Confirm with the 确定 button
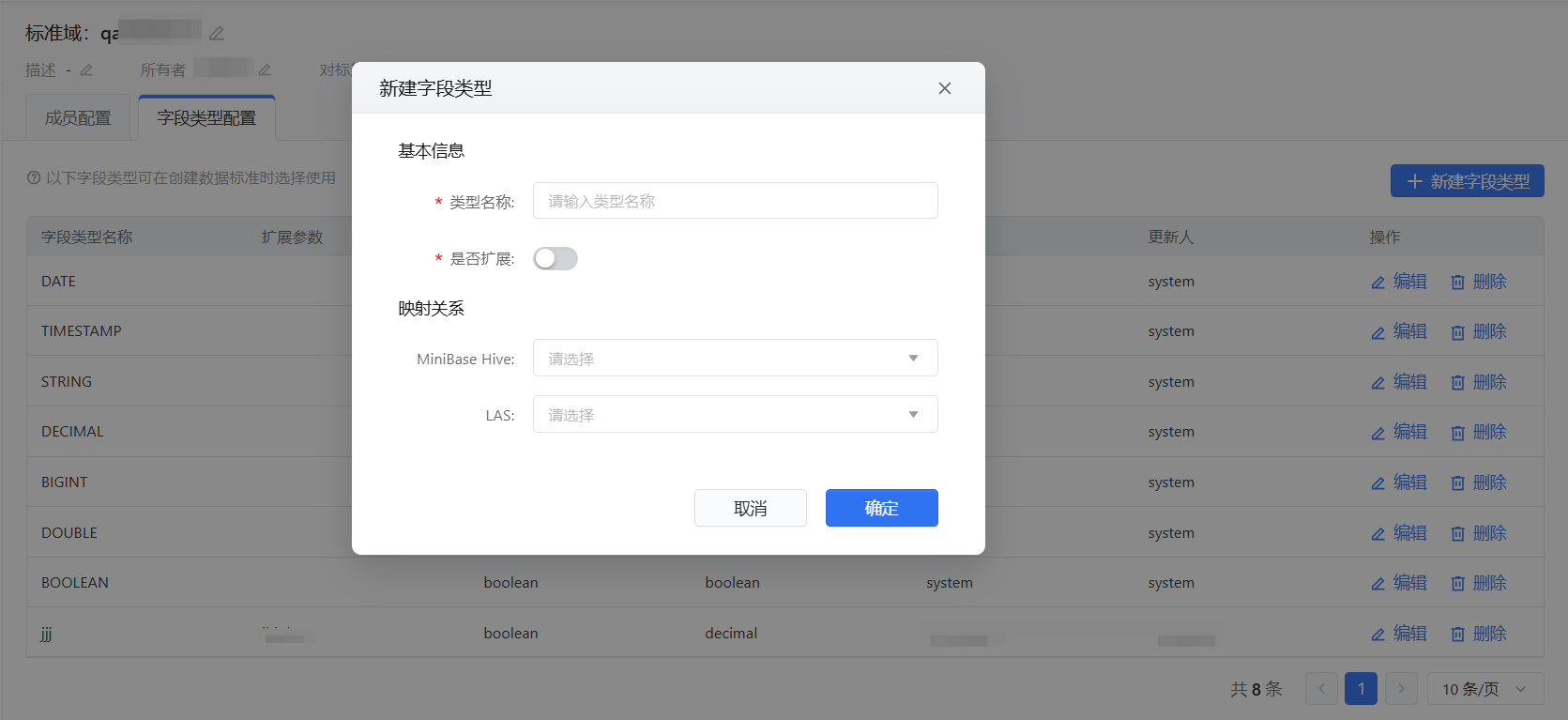1568x720 pixels. tap(882, 508)
